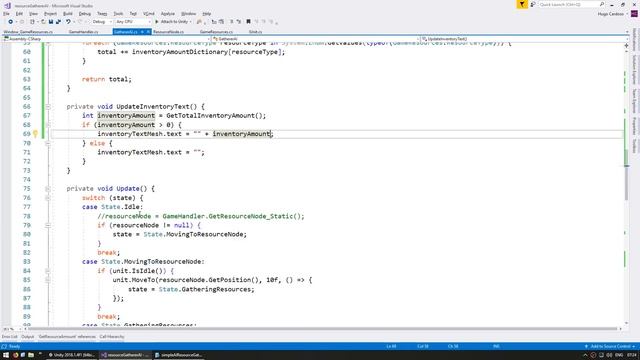The image size is (640, 360).
Task: Open the Assembly-CSharp project dropdown
Action: 107,39
